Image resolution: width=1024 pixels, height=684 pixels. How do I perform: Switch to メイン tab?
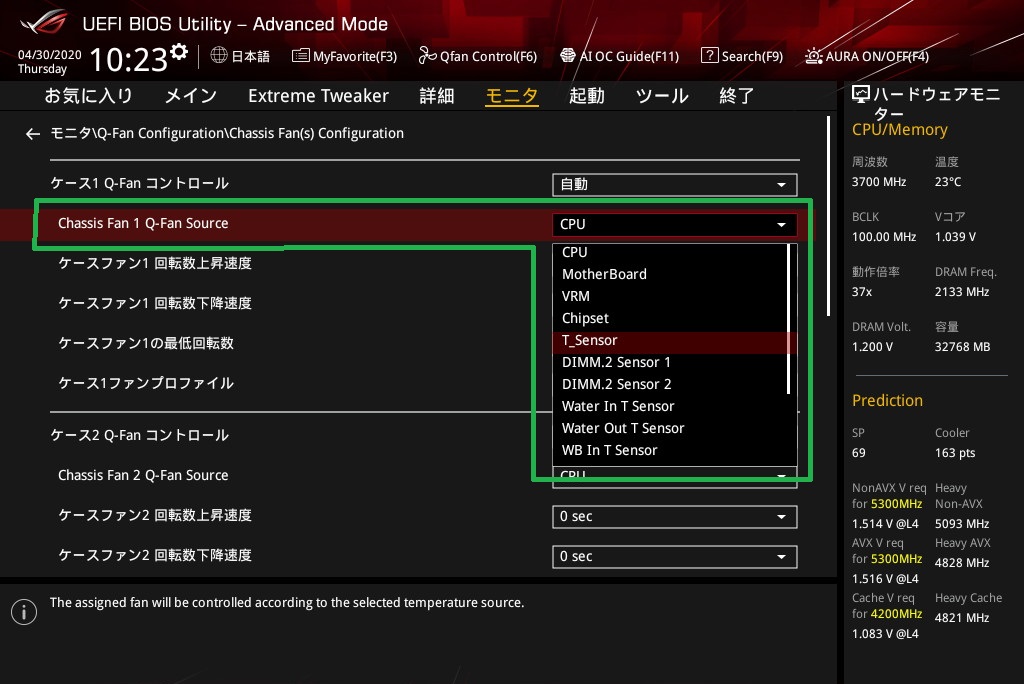(191, 96)
